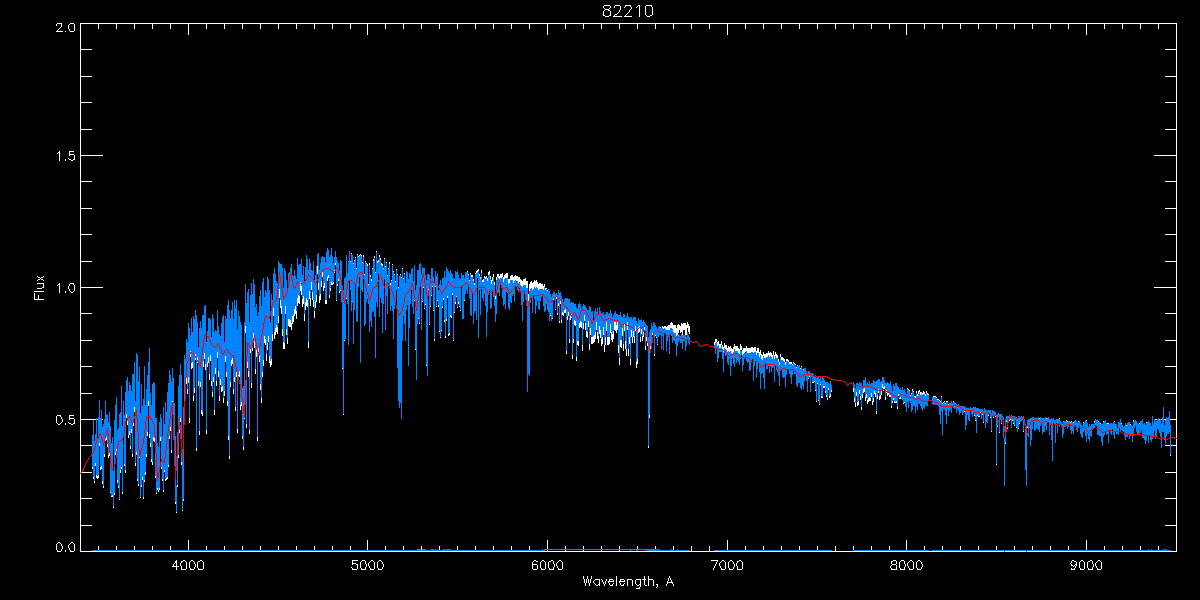
Task: Click the 7000 wavelength tick label
Action: 727,563
